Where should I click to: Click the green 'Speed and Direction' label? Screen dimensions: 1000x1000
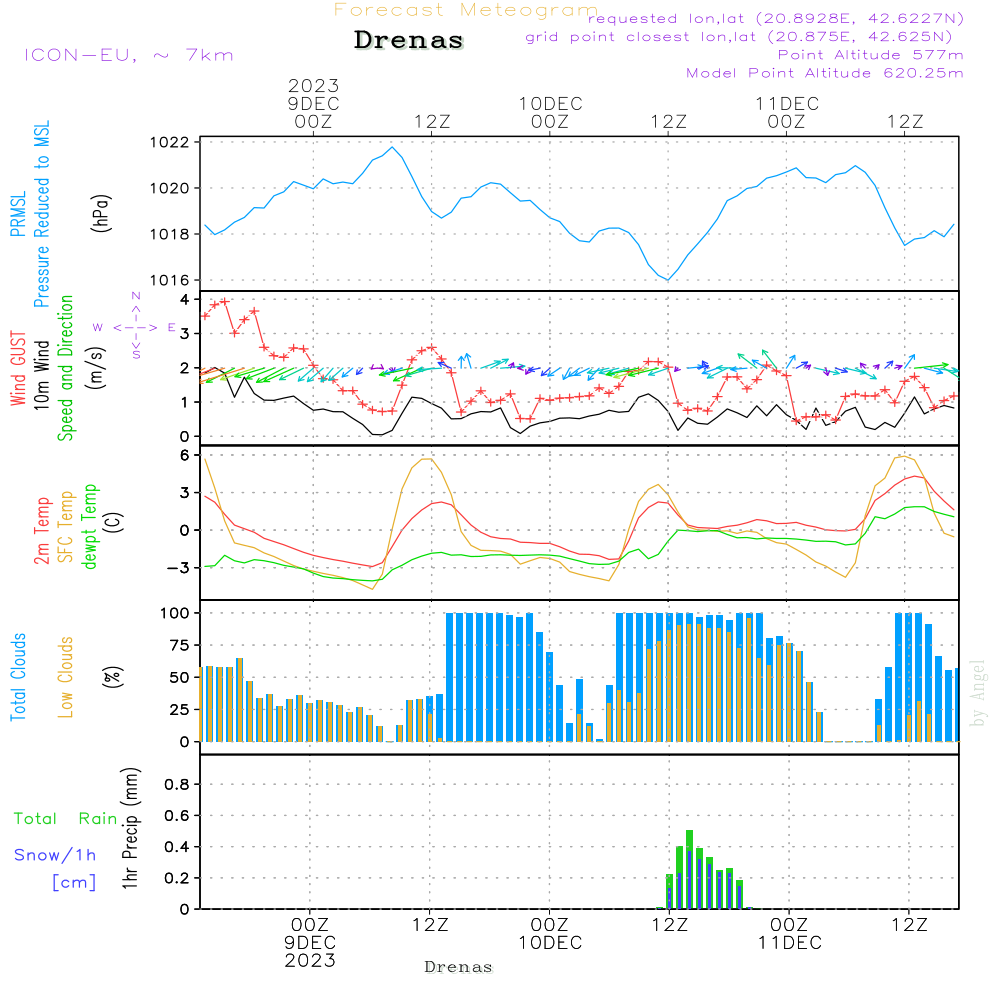66,368
